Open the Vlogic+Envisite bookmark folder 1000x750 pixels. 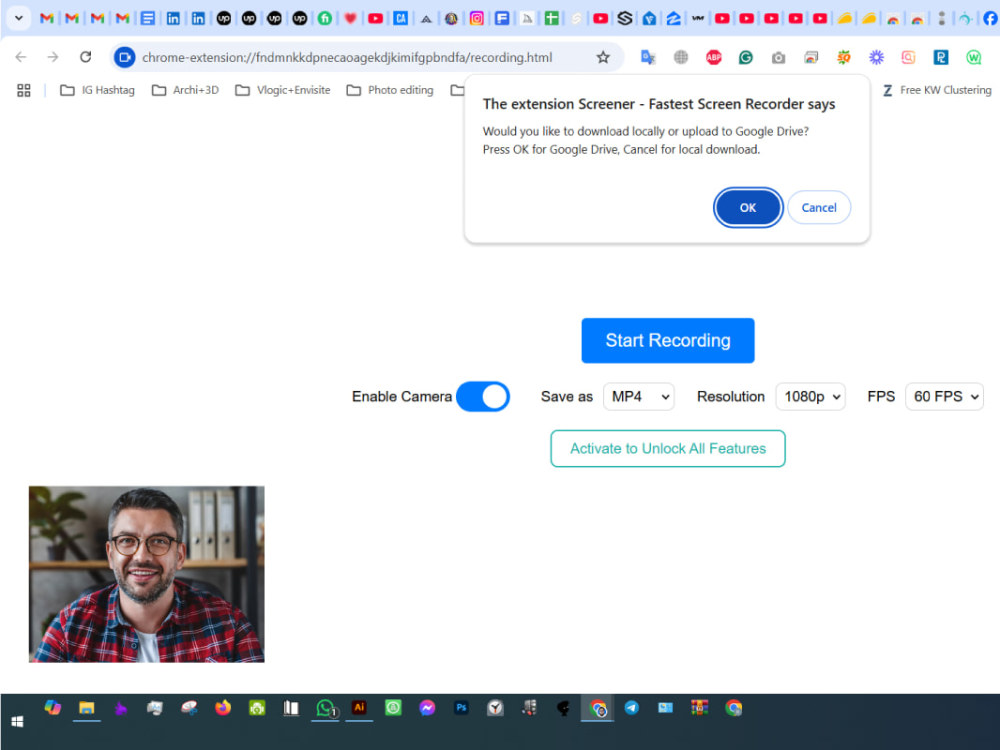[x=283, y=90]
